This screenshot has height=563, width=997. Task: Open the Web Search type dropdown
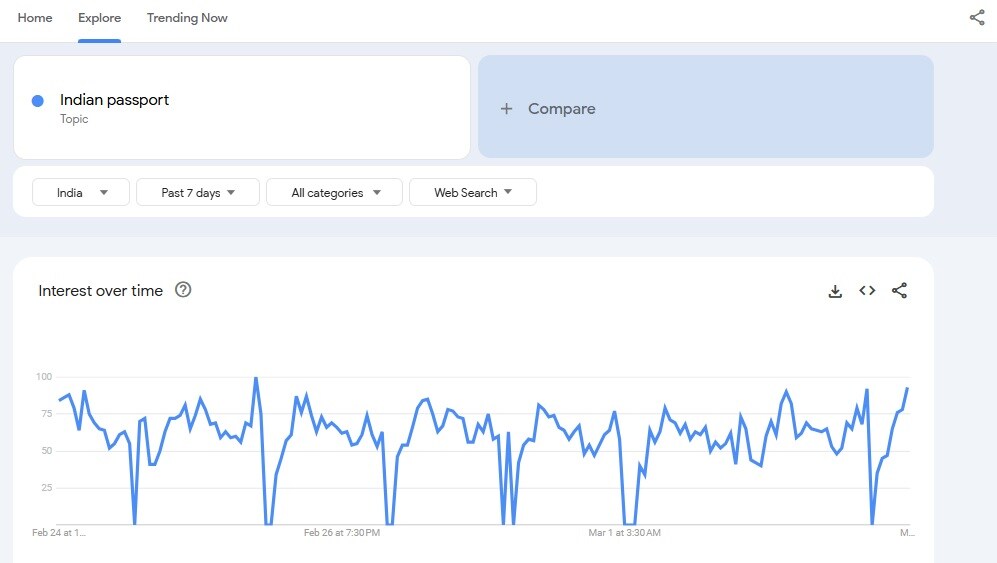pos(472,192)
